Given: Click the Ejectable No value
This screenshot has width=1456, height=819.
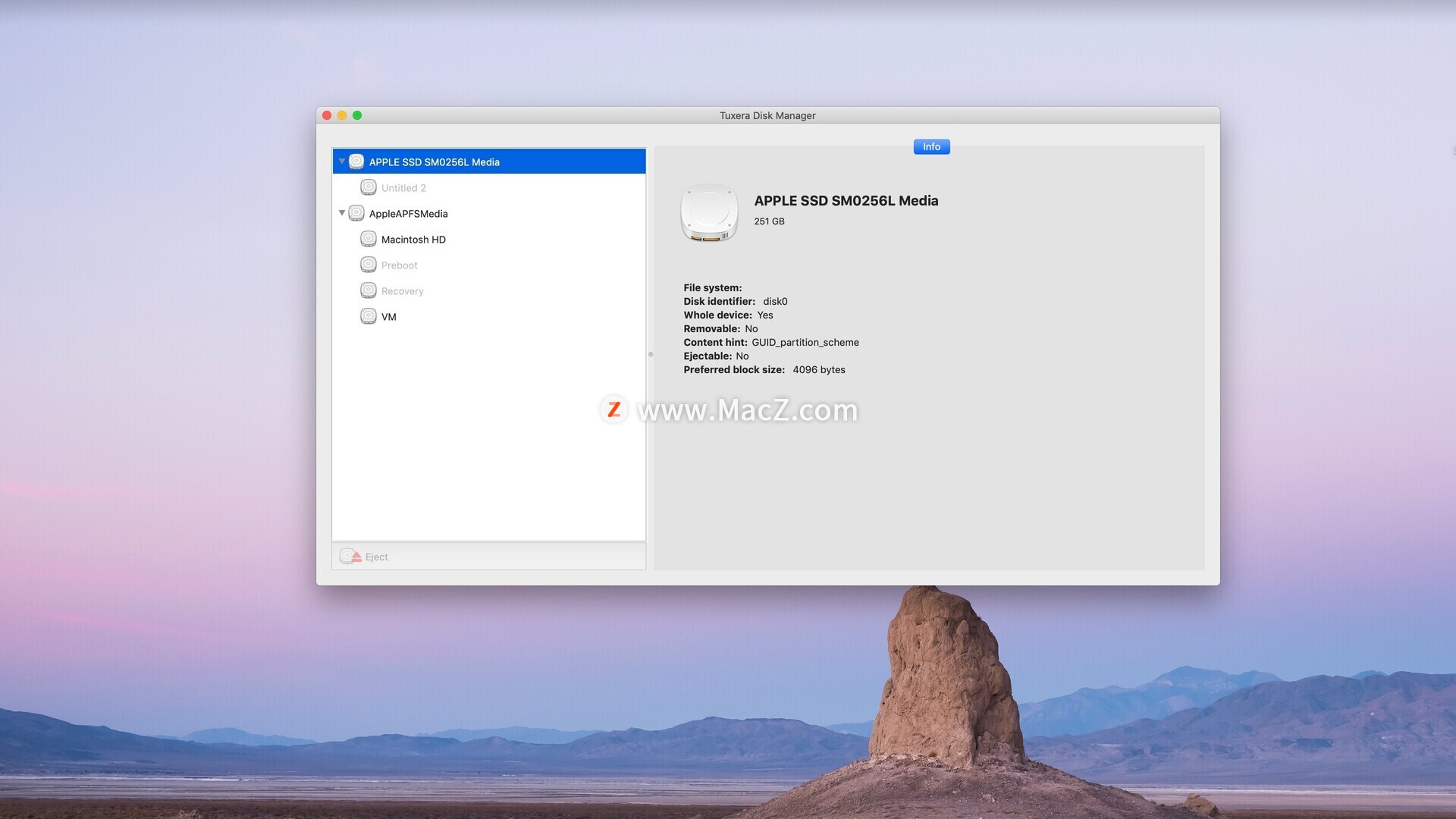Looking at the screenshot, I should (742, 356).
